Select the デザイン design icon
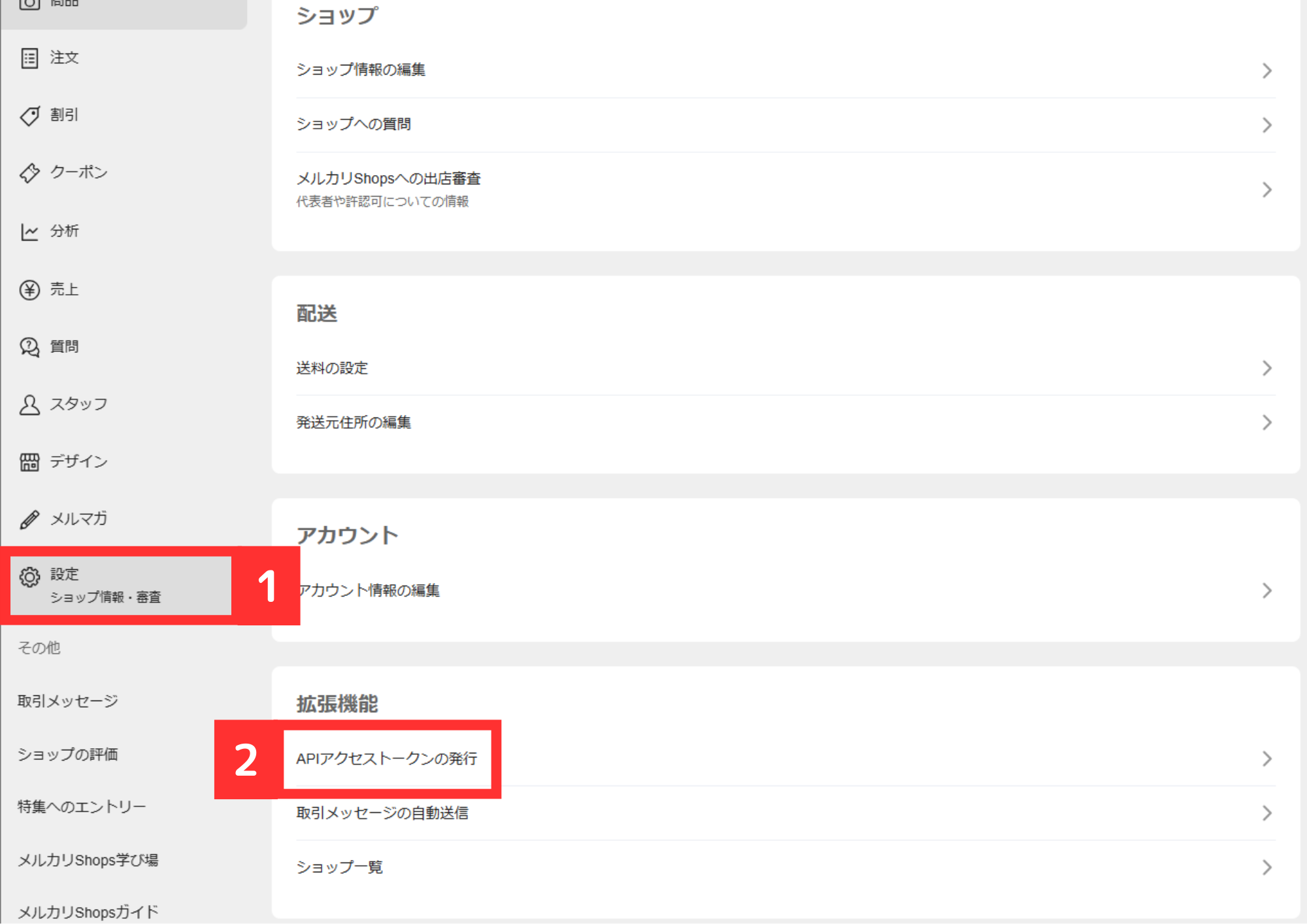The width and height of the screenshot is (1307, 924). point(30,461)
